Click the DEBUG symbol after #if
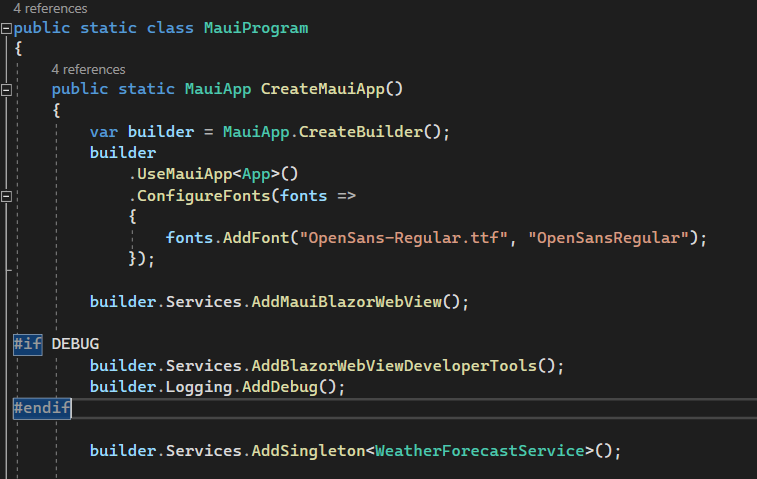 (75, 344)
